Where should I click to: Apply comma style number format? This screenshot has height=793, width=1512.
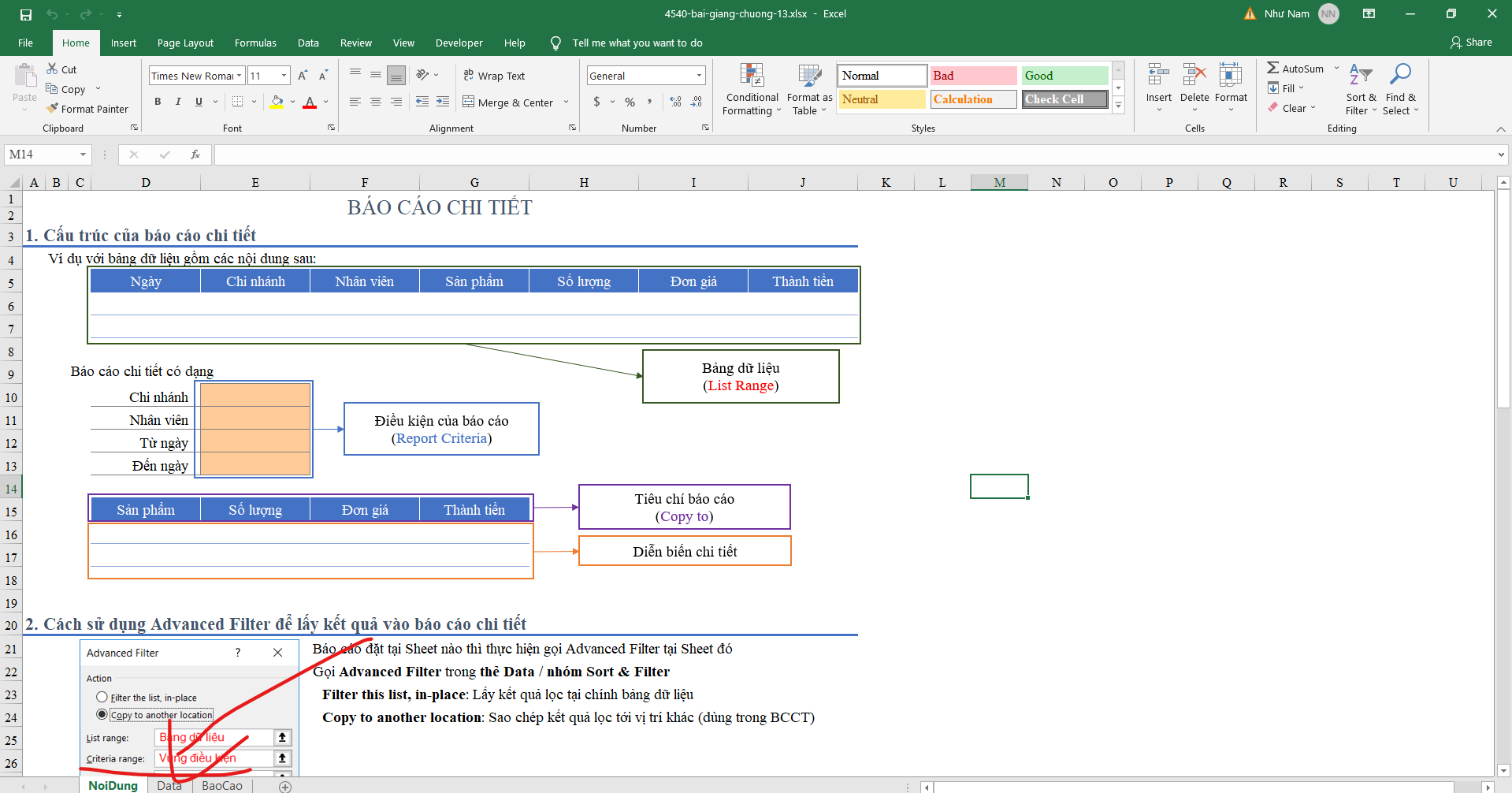coord(650,102)
